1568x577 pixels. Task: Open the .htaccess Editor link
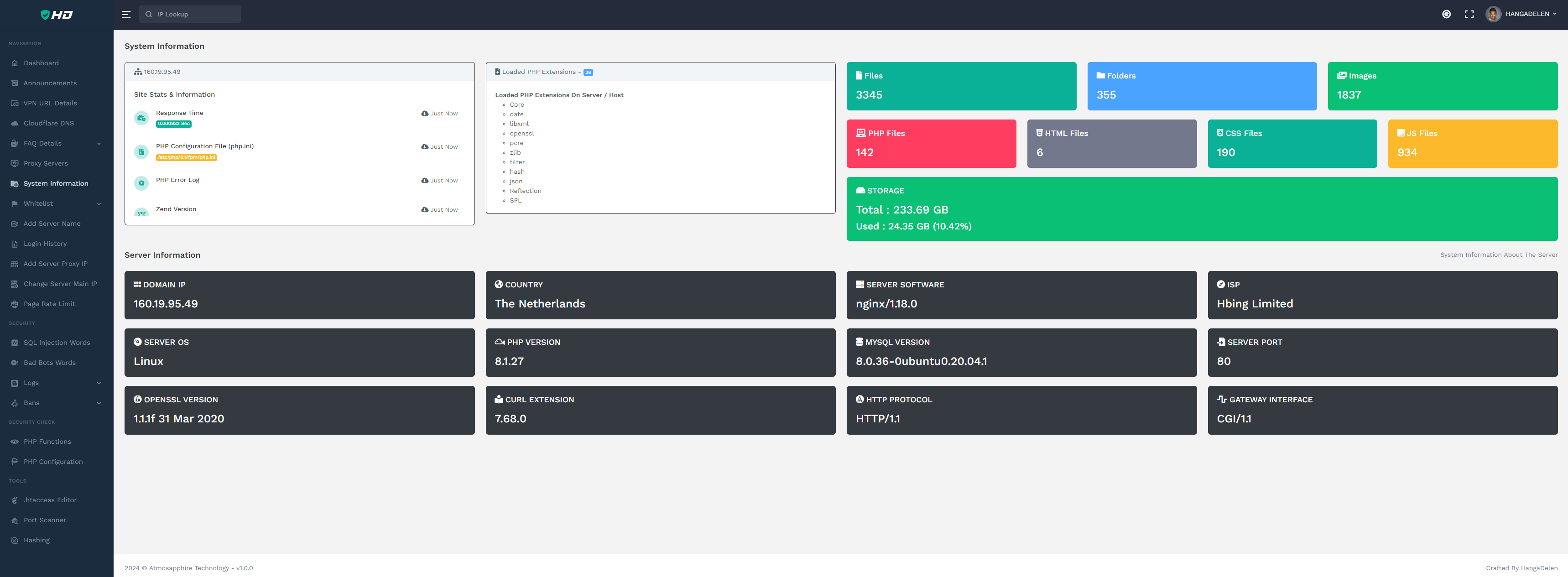(x=49, y=500)
